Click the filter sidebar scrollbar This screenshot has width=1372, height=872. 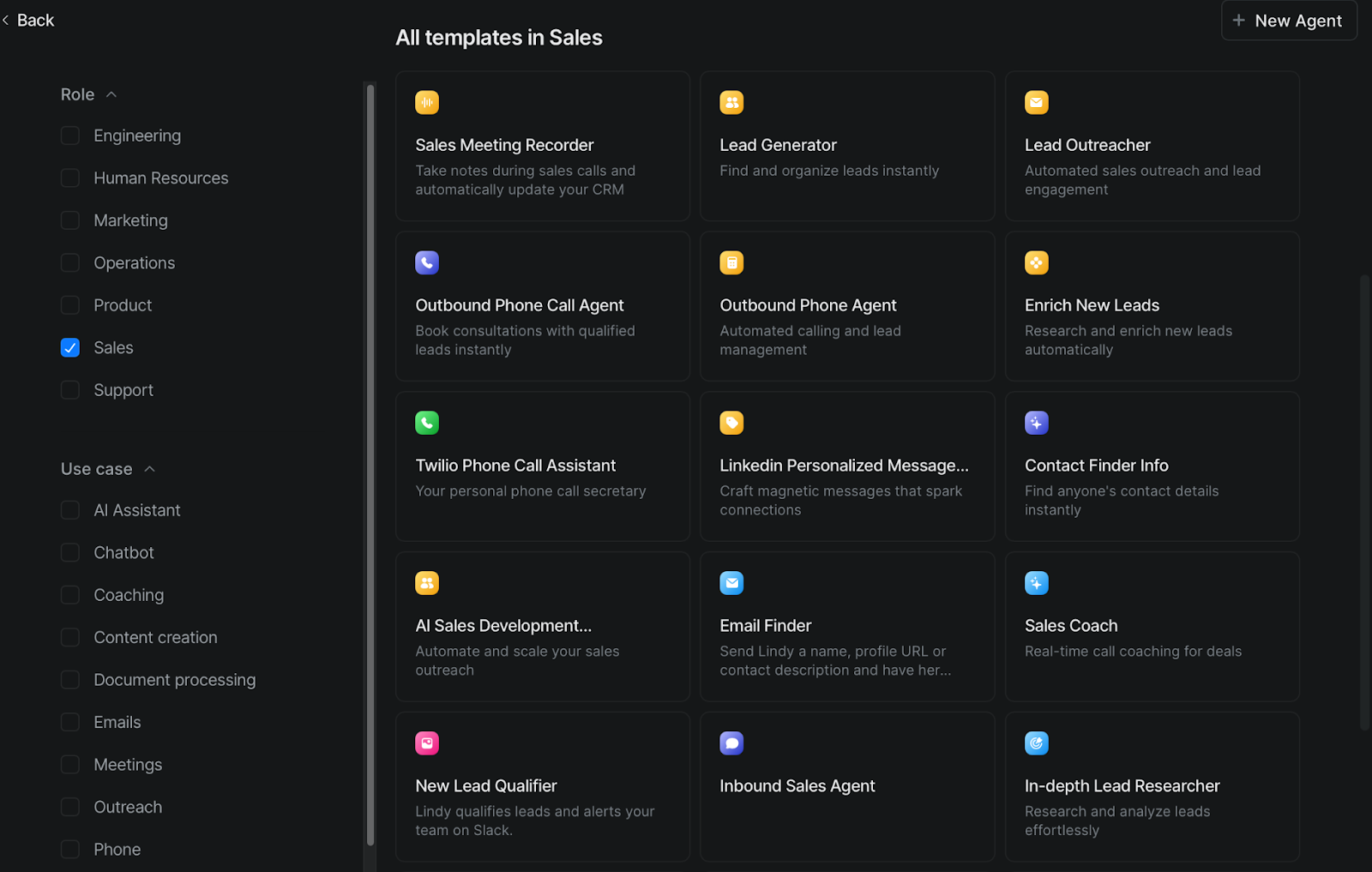[370, 463]
